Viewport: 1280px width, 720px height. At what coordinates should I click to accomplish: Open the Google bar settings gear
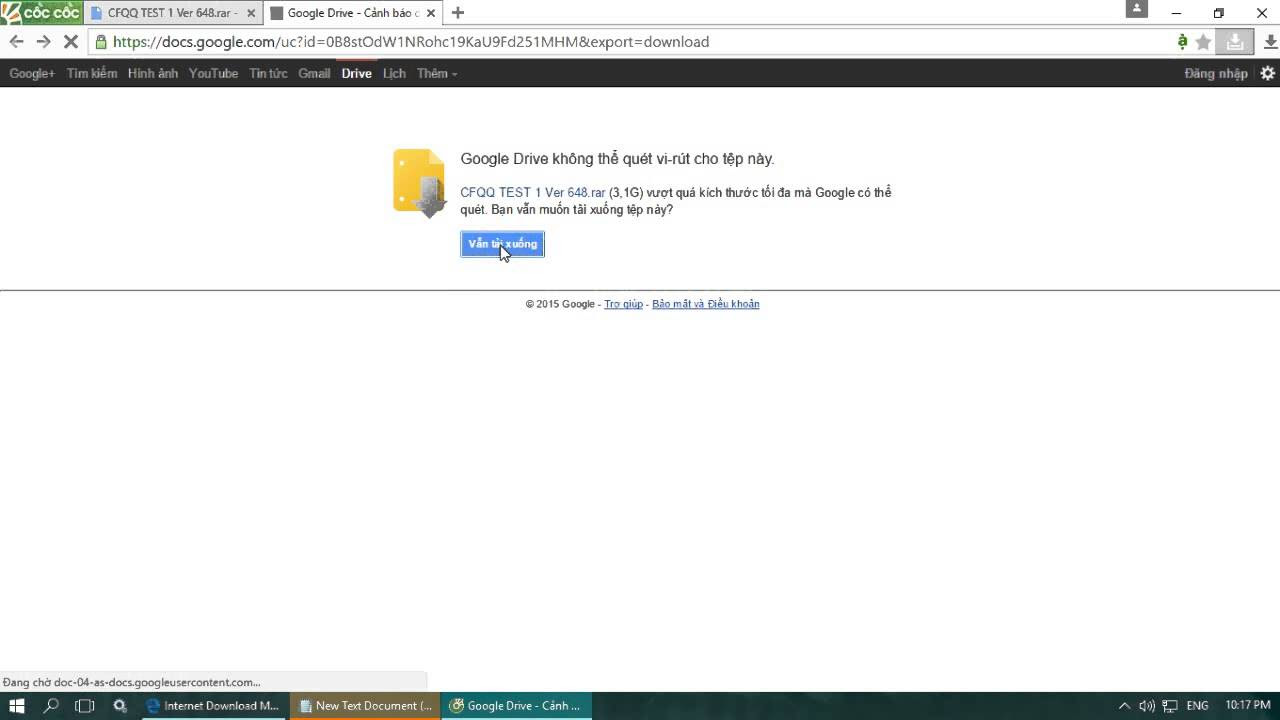(x=1267, y=73)
